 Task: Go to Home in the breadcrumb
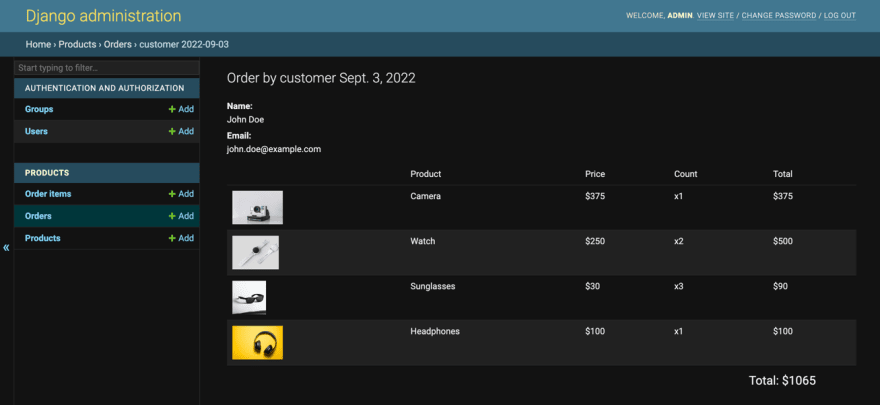coord(38,44)
